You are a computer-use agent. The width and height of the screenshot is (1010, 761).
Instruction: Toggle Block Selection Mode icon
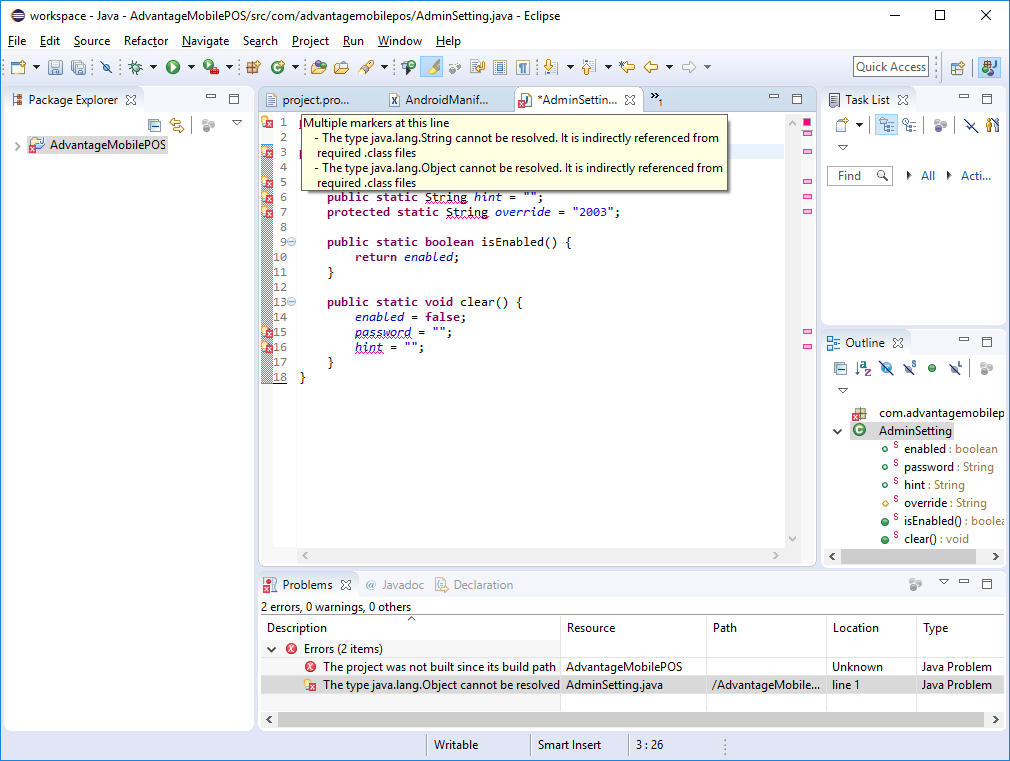(500, 67)
